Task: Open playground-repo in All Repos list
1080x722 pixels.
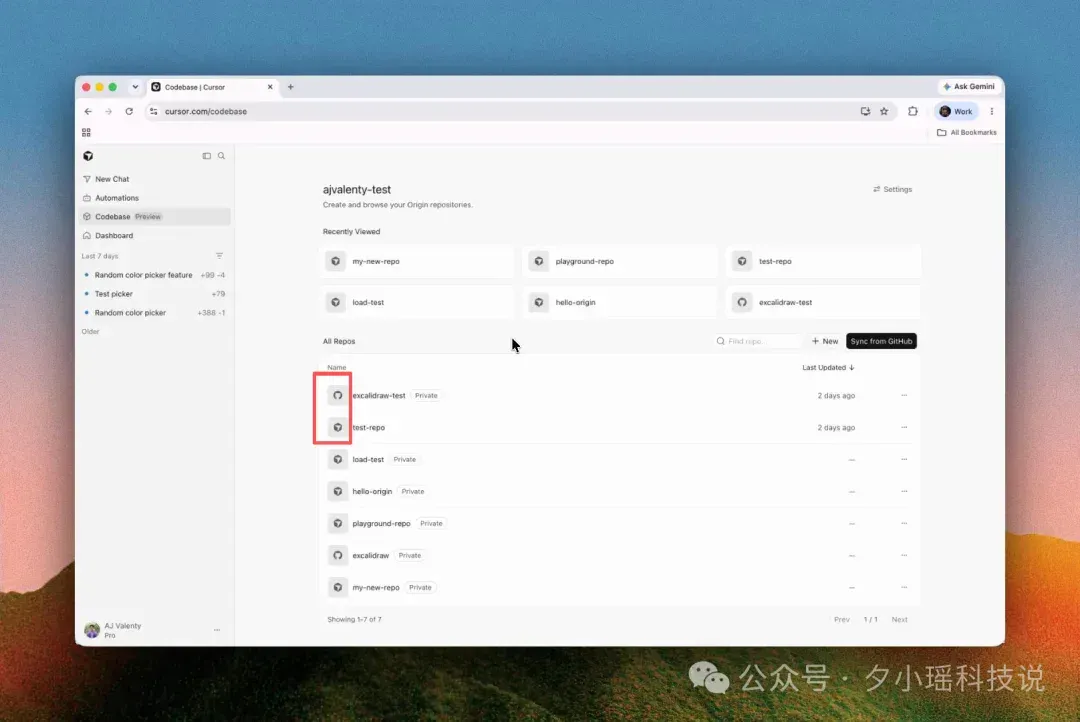Action: [381, 524]
